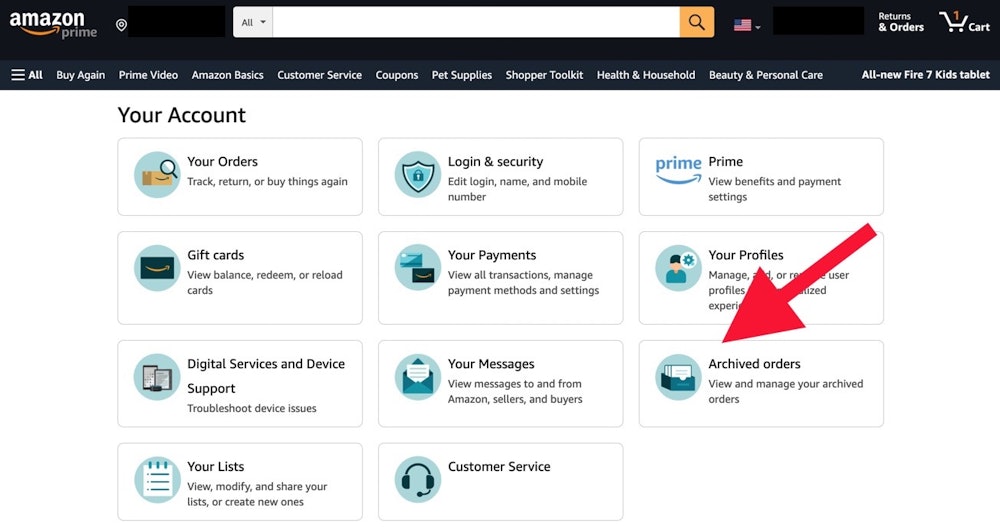
Task: Open Shopper Toolkit nav item
Action: [x=545, y=75]
